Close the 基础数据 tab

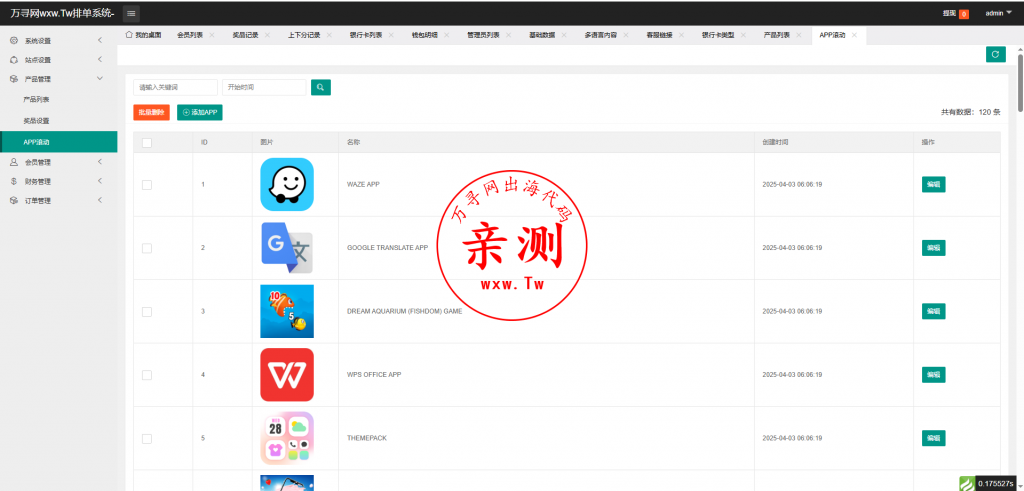pos(564,35)
